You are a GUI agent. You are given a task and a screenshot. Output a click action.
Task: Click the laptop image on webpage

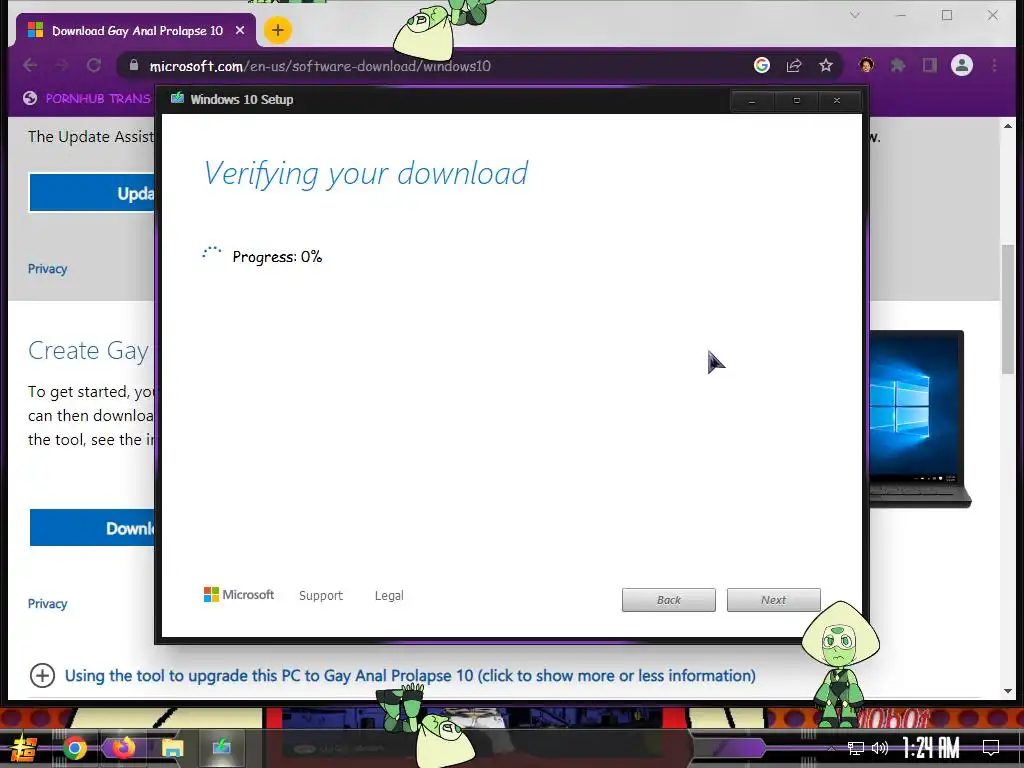pyautogui.click(x=920, y=419)
